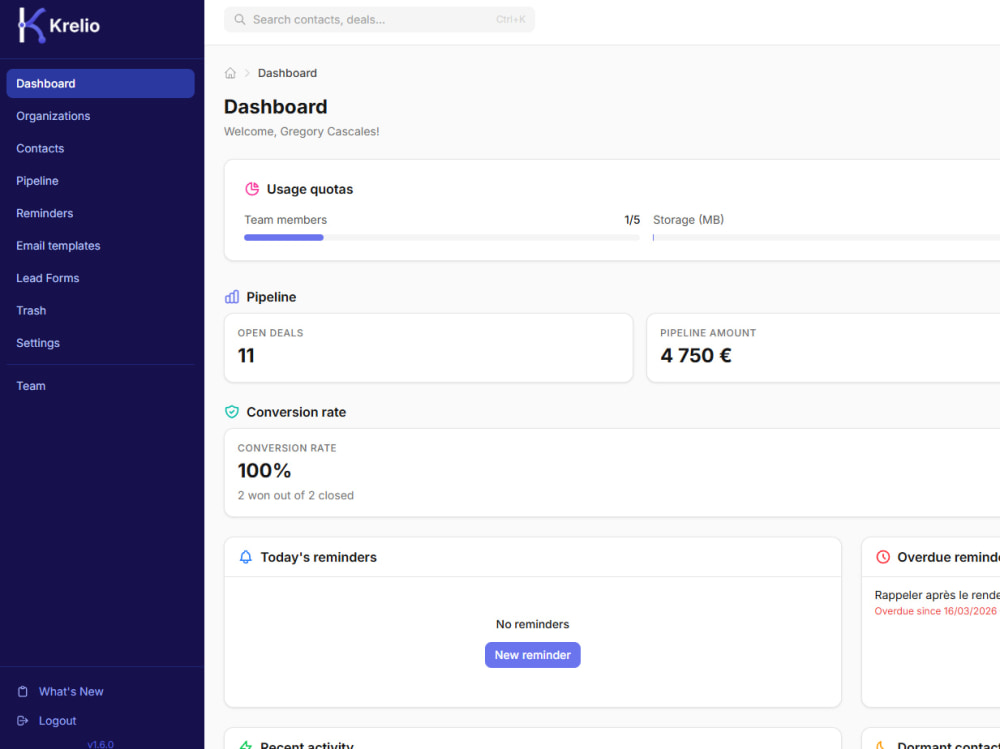Click the Logout arrow icon
1000x749 pixels.
coord(22,721)
